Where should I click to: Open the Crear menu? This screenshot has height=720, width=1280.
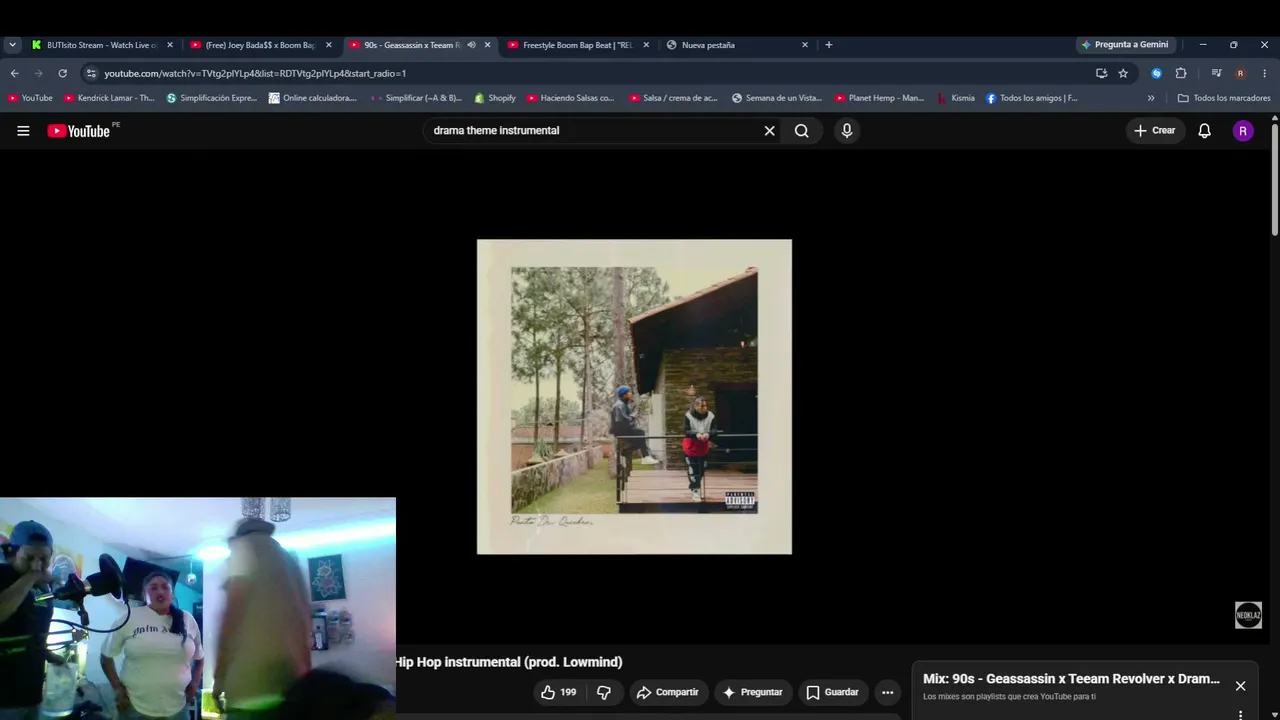(1155, 131)
